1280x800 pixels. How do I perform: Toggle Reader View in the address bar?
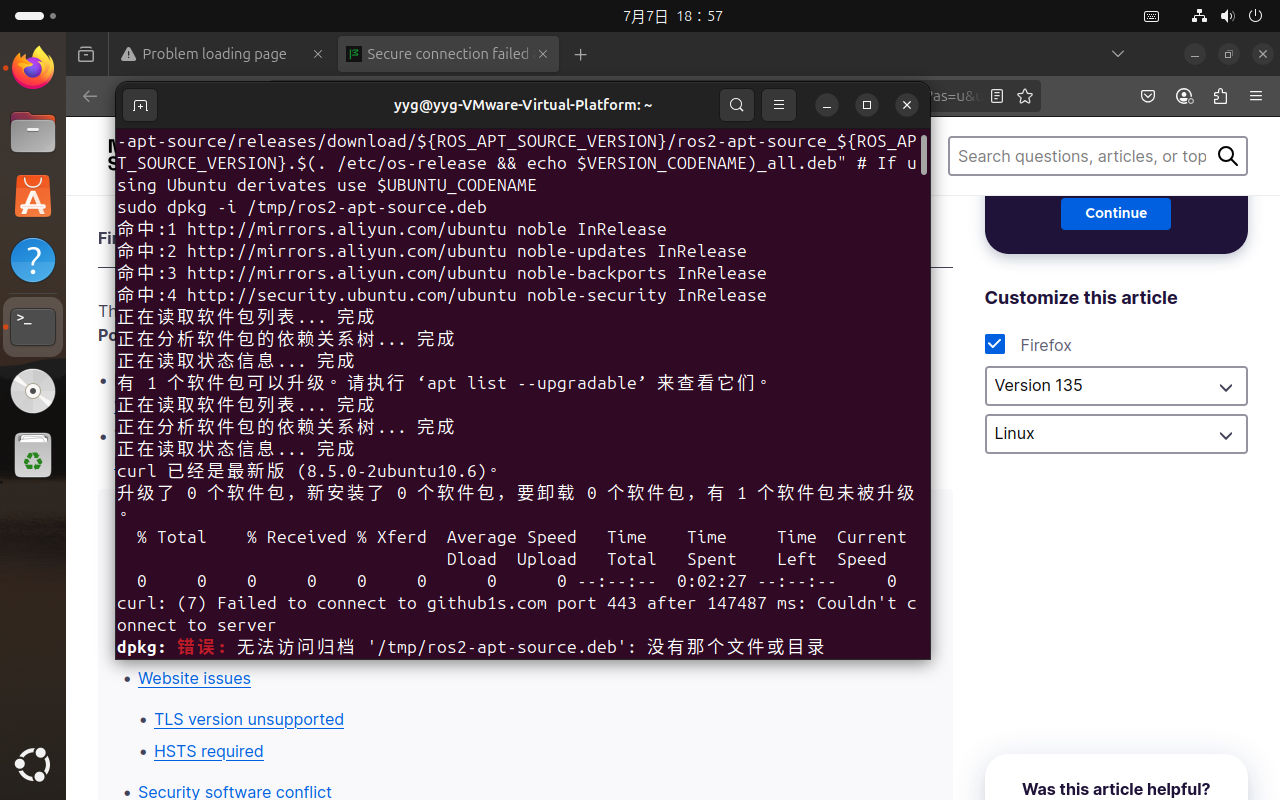[x=996, y=96]
